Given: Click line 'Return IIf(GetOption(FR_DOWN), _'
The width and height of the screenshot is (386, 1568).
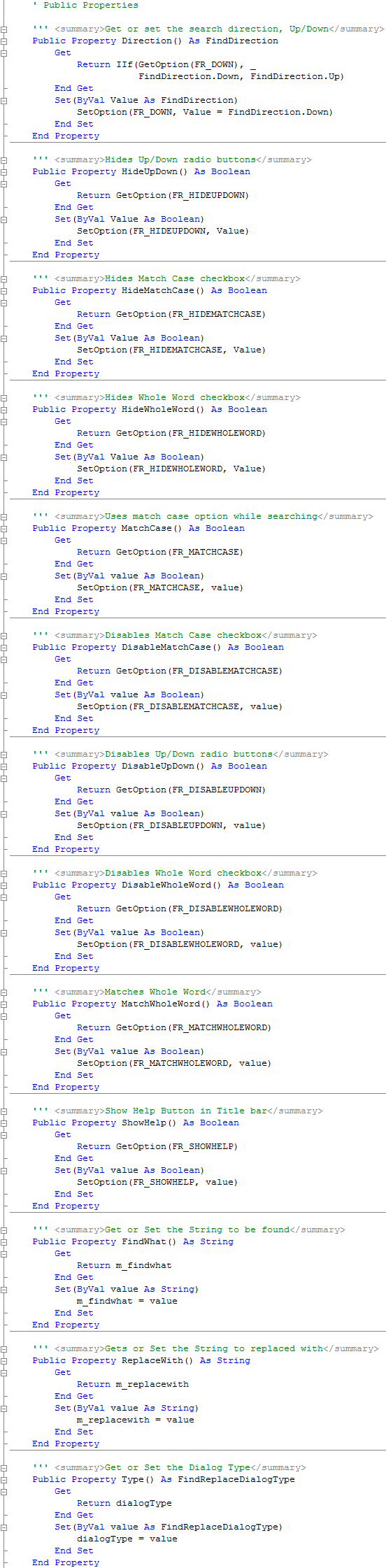Looking at the screenshot, I should pyautogui.click(x=166, y=64).
